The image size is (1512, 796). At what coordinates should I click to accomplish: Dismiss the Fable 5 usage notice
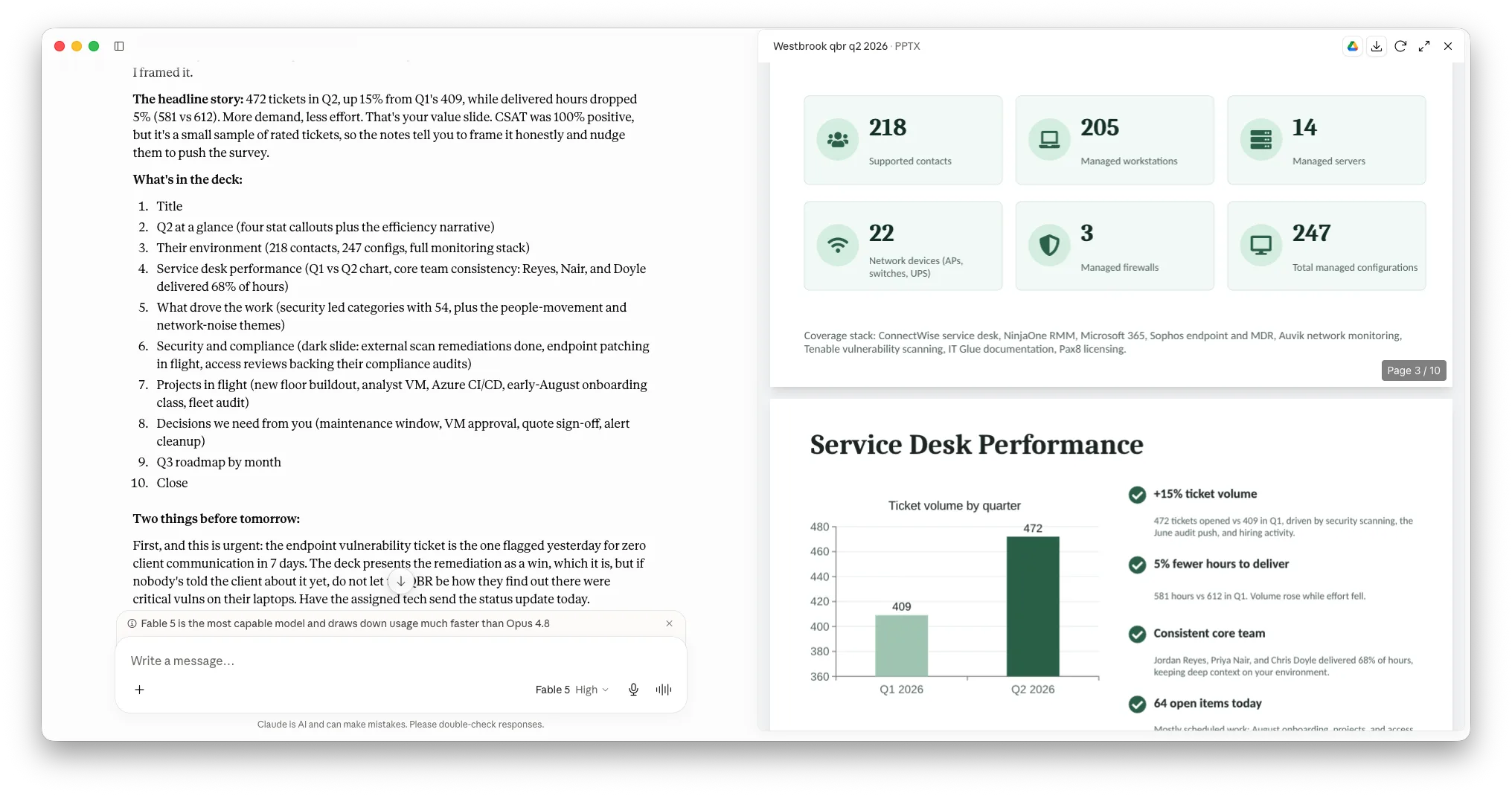(x=669, y=623)
